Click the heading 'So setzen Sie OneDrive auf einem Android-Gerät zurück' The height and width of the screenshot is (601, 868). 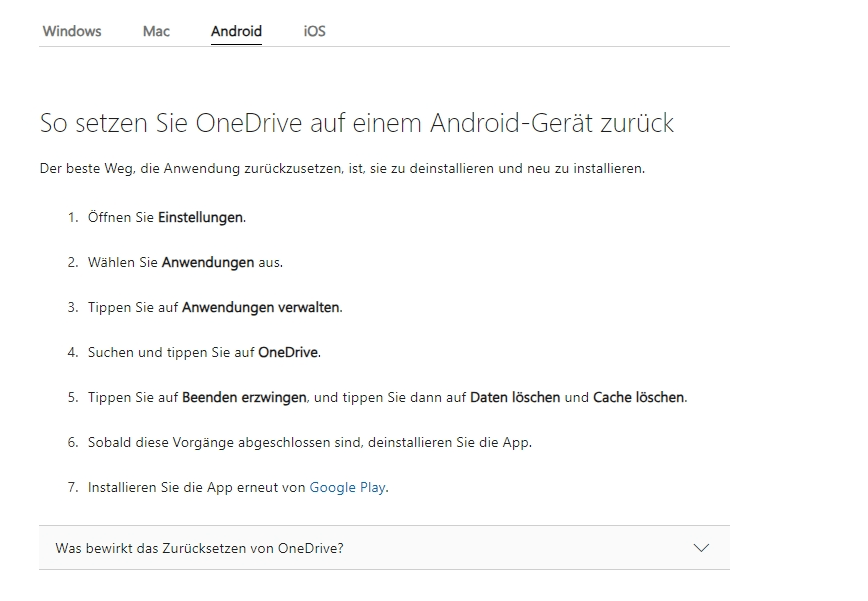pos(357,123)
